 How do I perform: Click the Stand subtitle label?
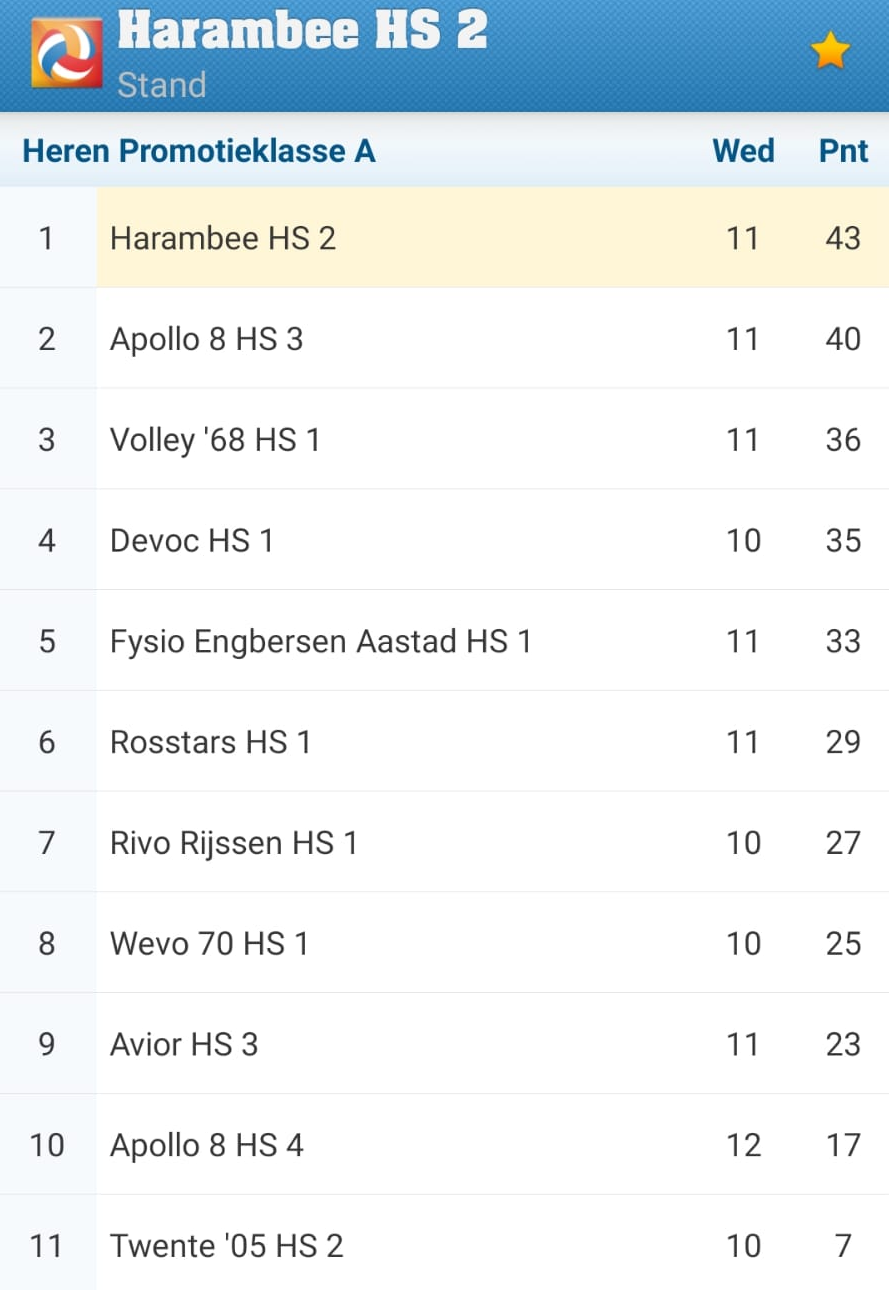161,85
